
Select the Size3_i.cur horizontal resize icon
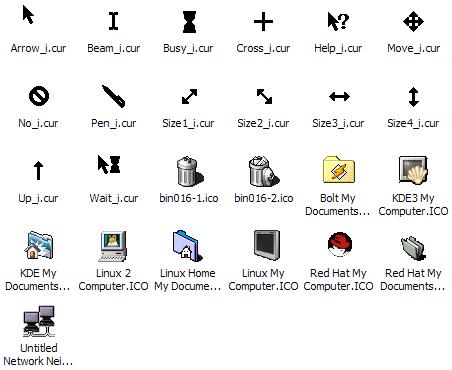(x=339, y=97)
